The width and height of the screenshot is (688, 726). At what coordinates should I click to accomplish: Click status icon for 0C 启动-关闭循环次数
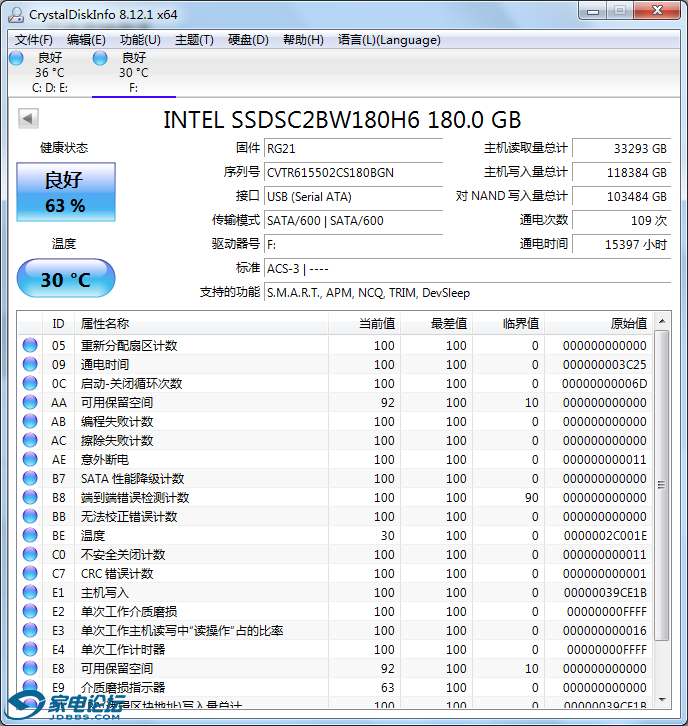tap(30, 383)
